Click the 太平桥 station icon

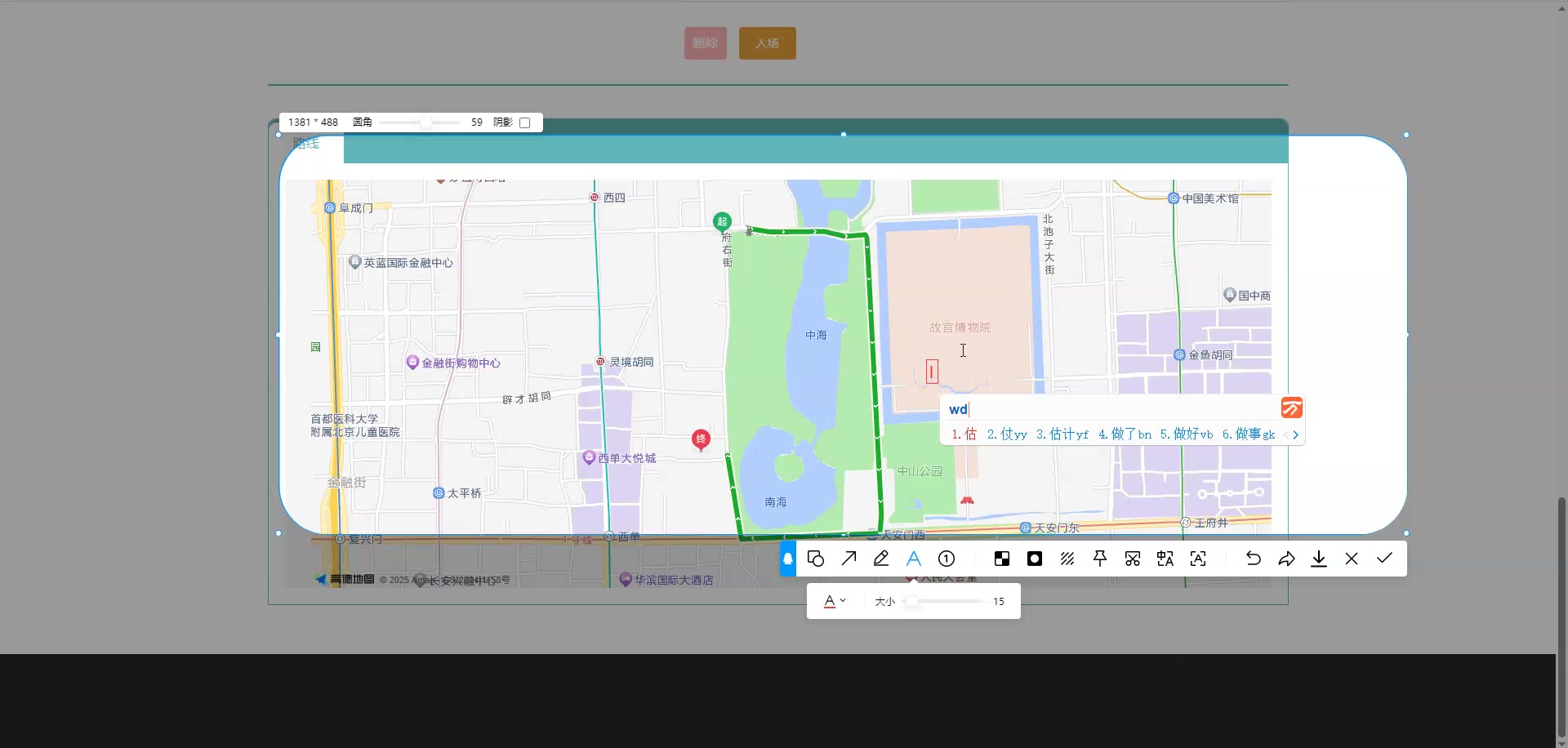[x=439, y=493]
